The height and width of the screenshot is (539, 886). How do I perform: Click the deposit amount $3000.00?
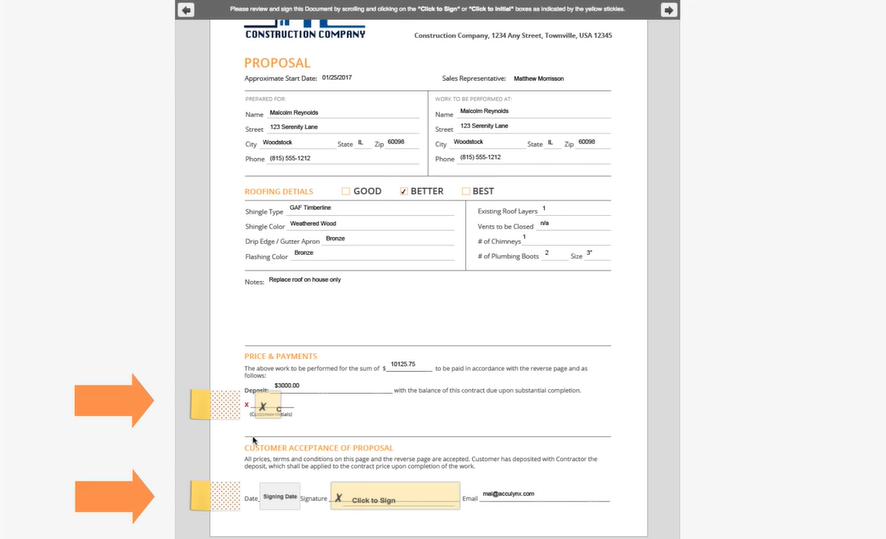point(286,385)
